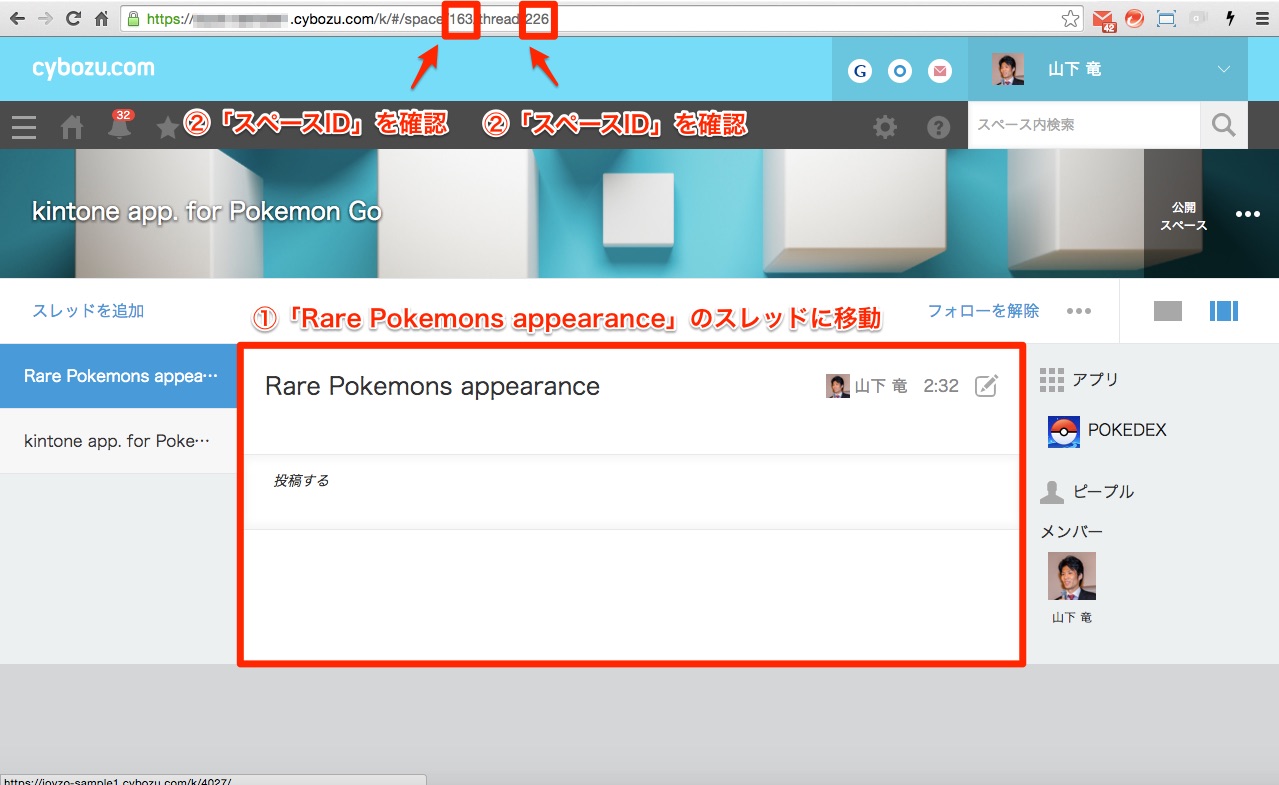Open the POKEDEX app link
The height and width of the screenshot is (785, 1279).
(1127, 431)
